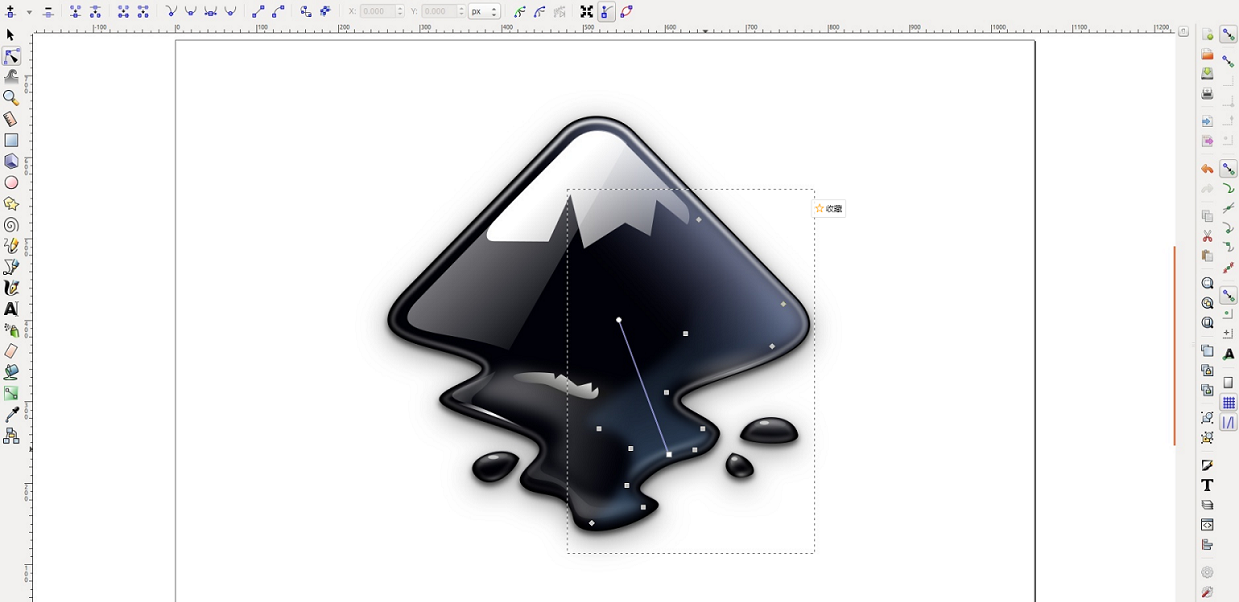Image resolution: width=1239 pixels, height=602 pixels.
Task: Click the X coordinate input field
Action: point(377,12)
